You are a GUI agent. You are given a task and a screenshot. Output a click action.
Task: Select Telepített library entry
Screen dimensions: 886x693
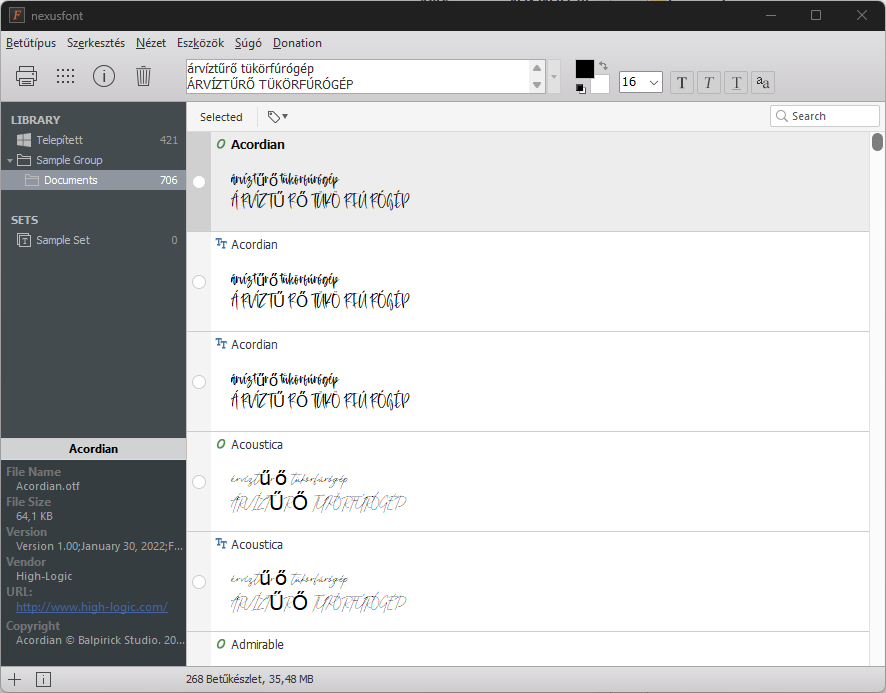[93, 140]
